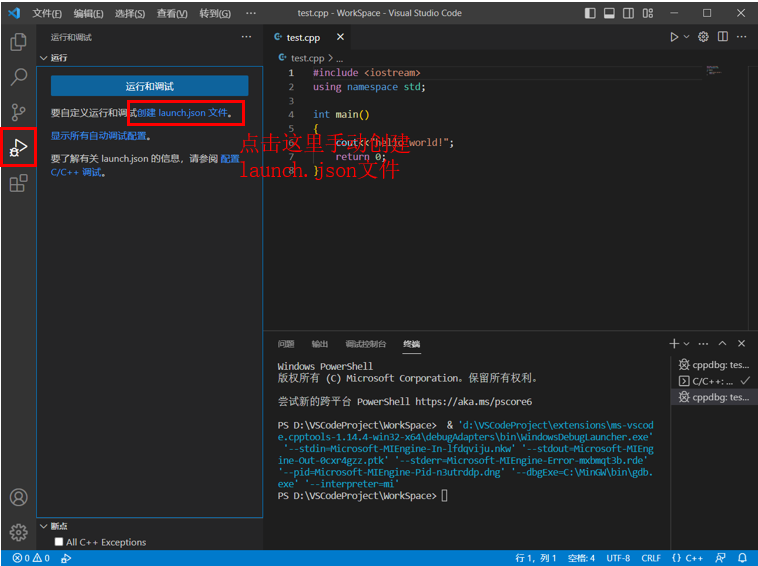Open Run and Debug panel ellipsis menu
This screenshot has width=758, height=566.
pyautogui.click(x=247, y=37)
